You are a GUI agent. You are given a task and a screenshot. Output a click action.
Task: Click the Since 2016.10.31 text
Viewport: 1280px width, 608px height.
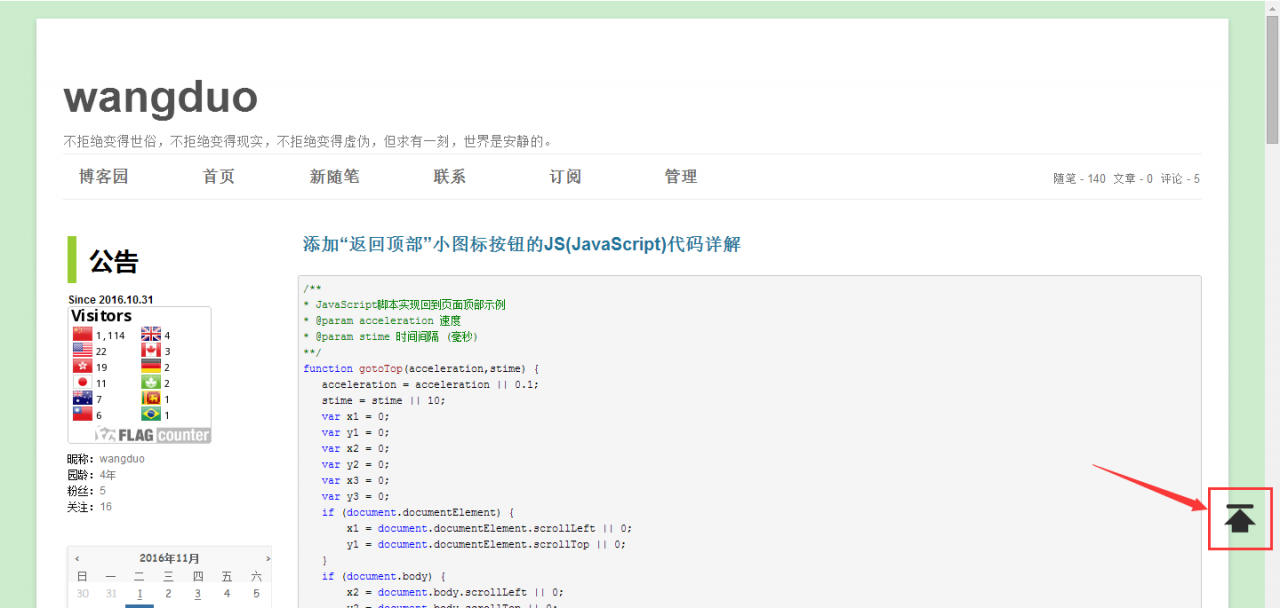coord(111,299)
